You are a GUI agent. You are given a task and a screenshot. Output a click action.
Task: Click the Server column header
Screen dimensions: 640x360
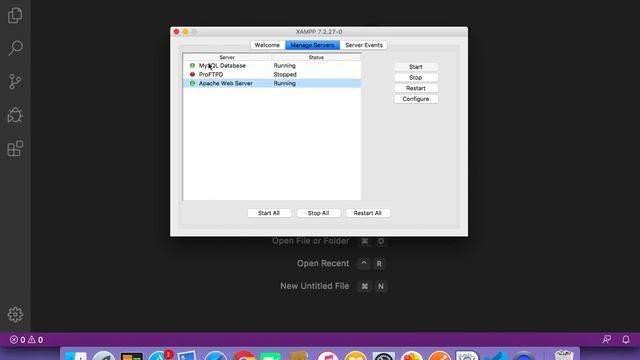tap(227, 57)
